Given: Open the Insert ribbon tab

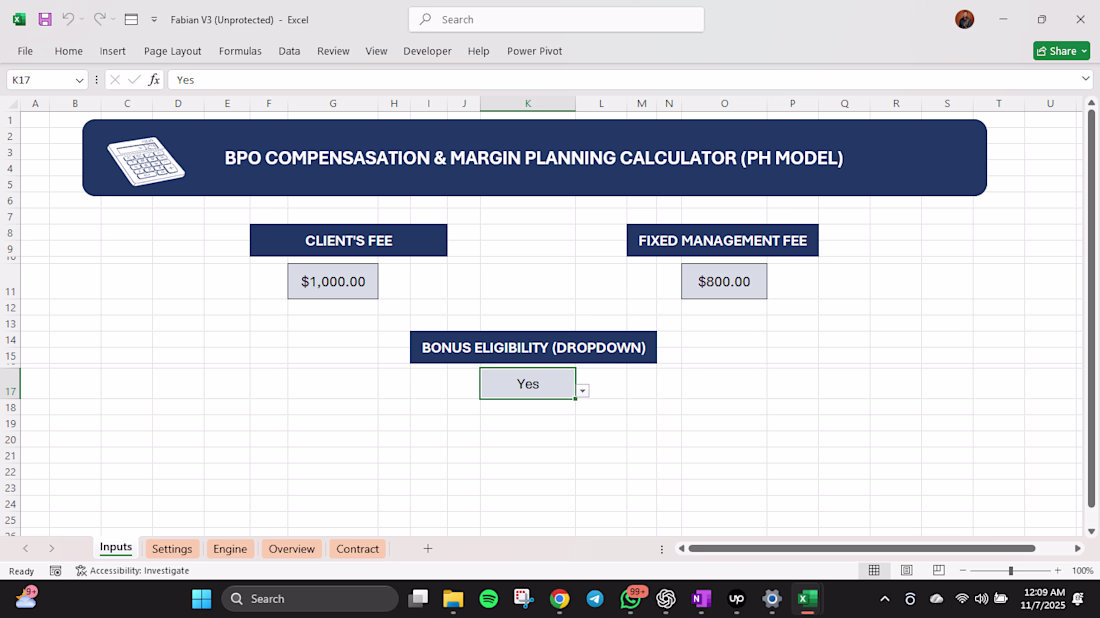Looking at the screenshot, I should (112, 51).
